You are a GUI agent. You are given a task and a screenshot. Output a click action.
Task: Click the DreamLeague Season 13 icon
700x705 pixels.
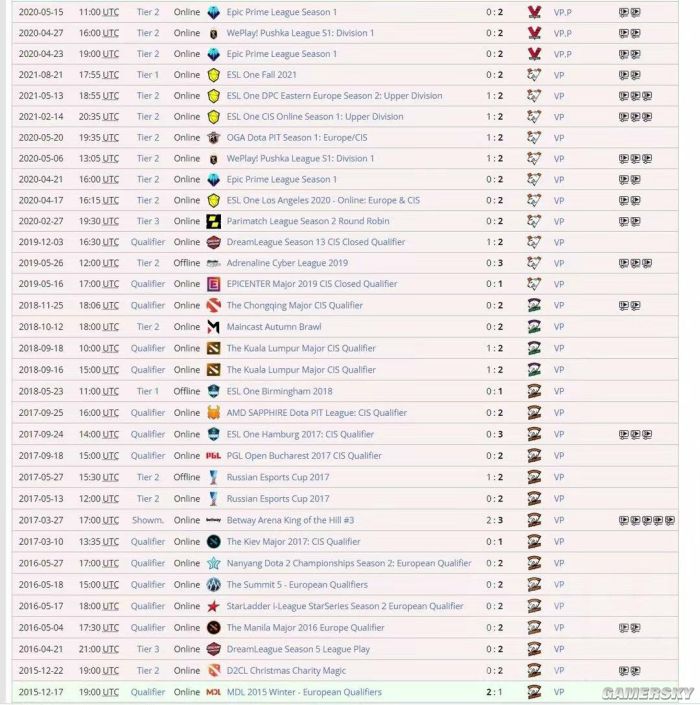(214, 242)
